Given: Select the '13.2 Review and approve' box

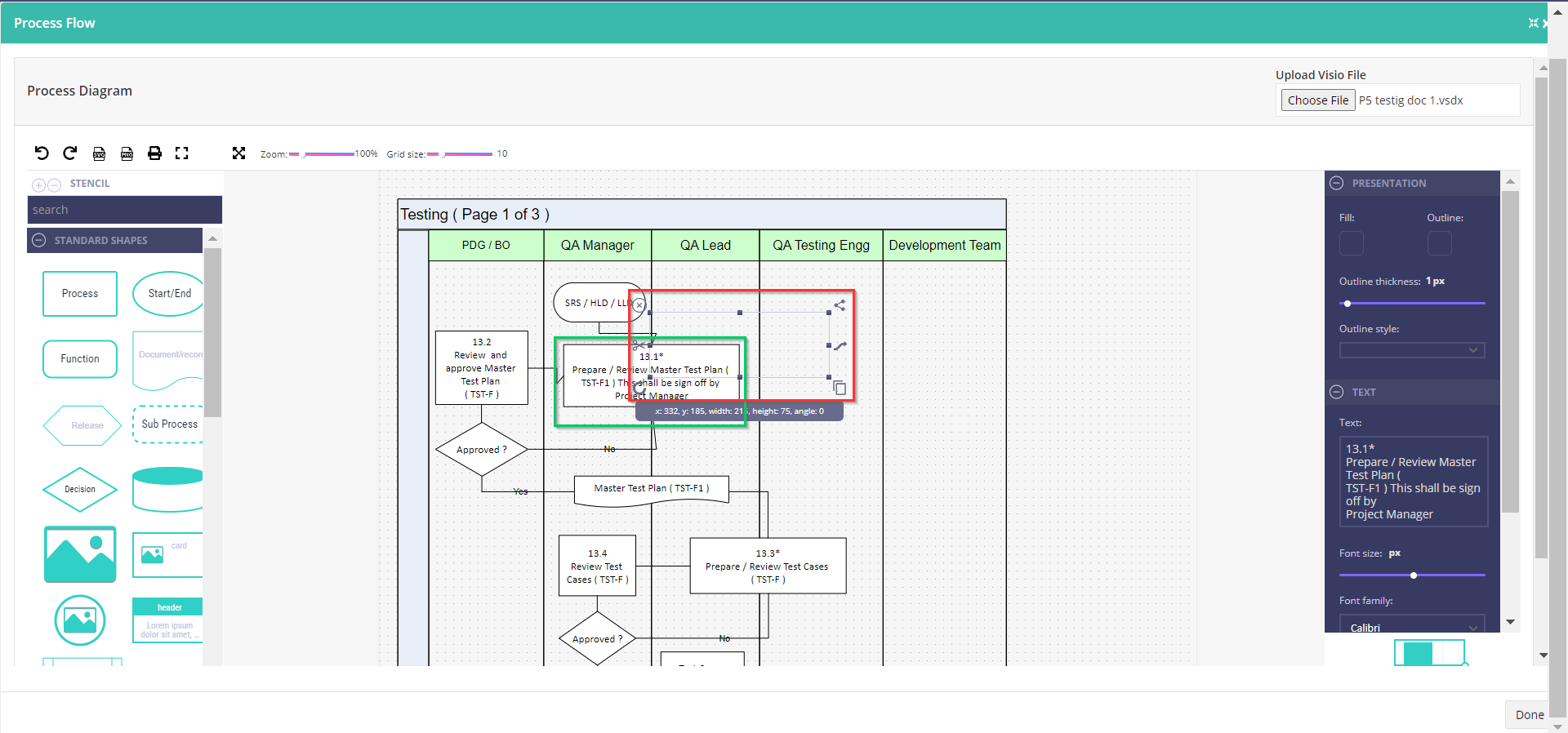Looking at the screenshot, I should [x=482, y=368].
